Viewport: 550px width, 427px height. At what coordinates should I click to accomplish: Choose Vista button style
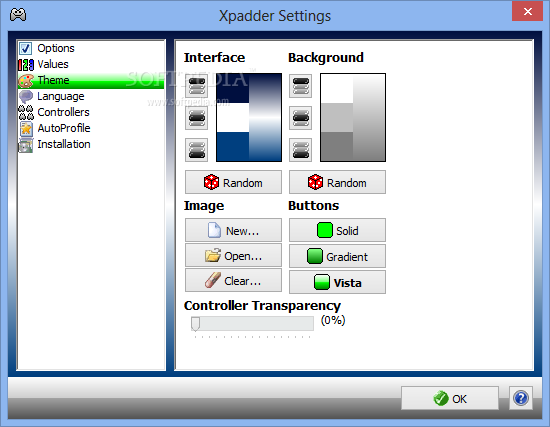click(337, 282)
